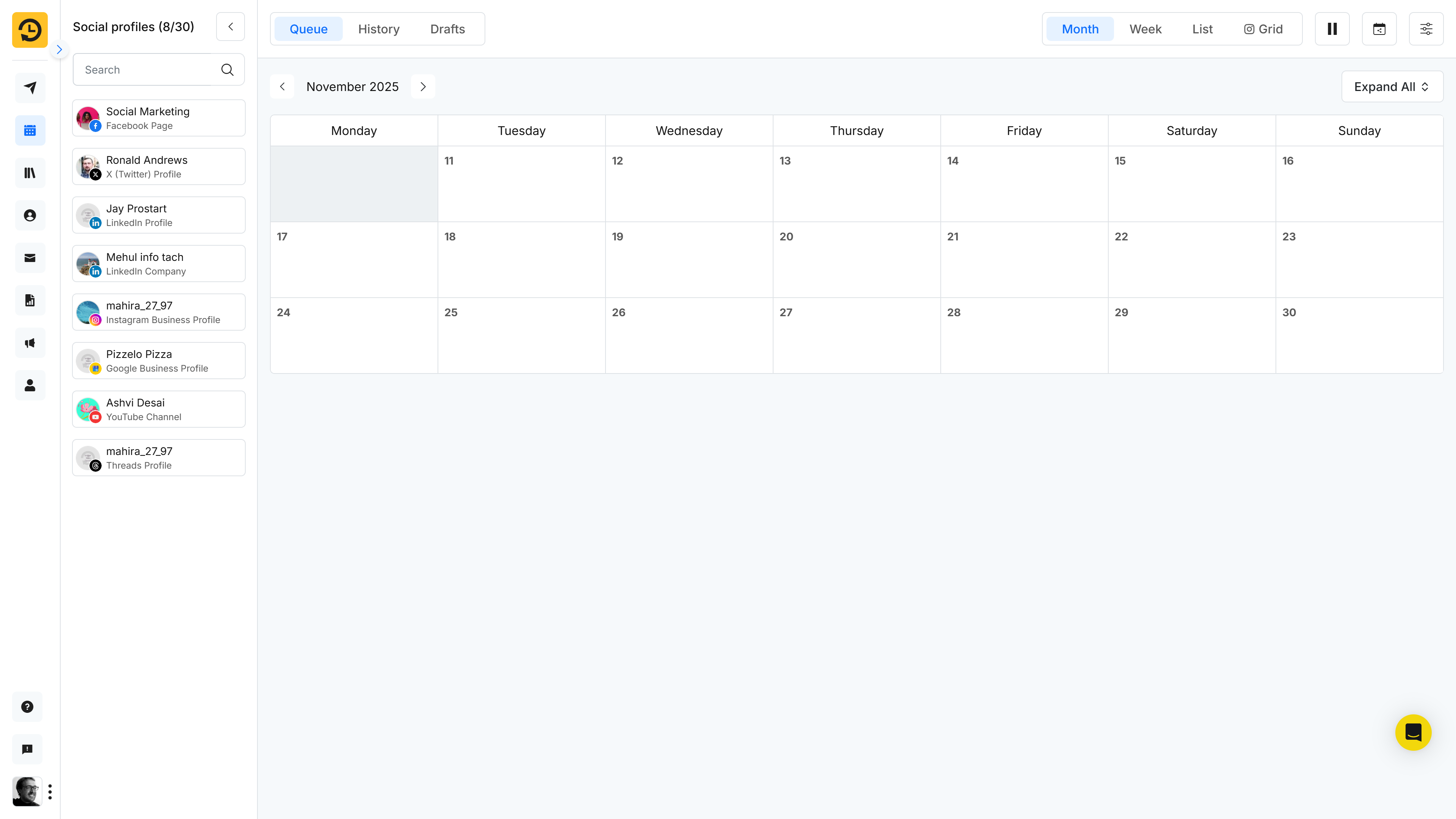Click the help question mark icon
The image size is (1456, 819).
click(x=27, y=706)
